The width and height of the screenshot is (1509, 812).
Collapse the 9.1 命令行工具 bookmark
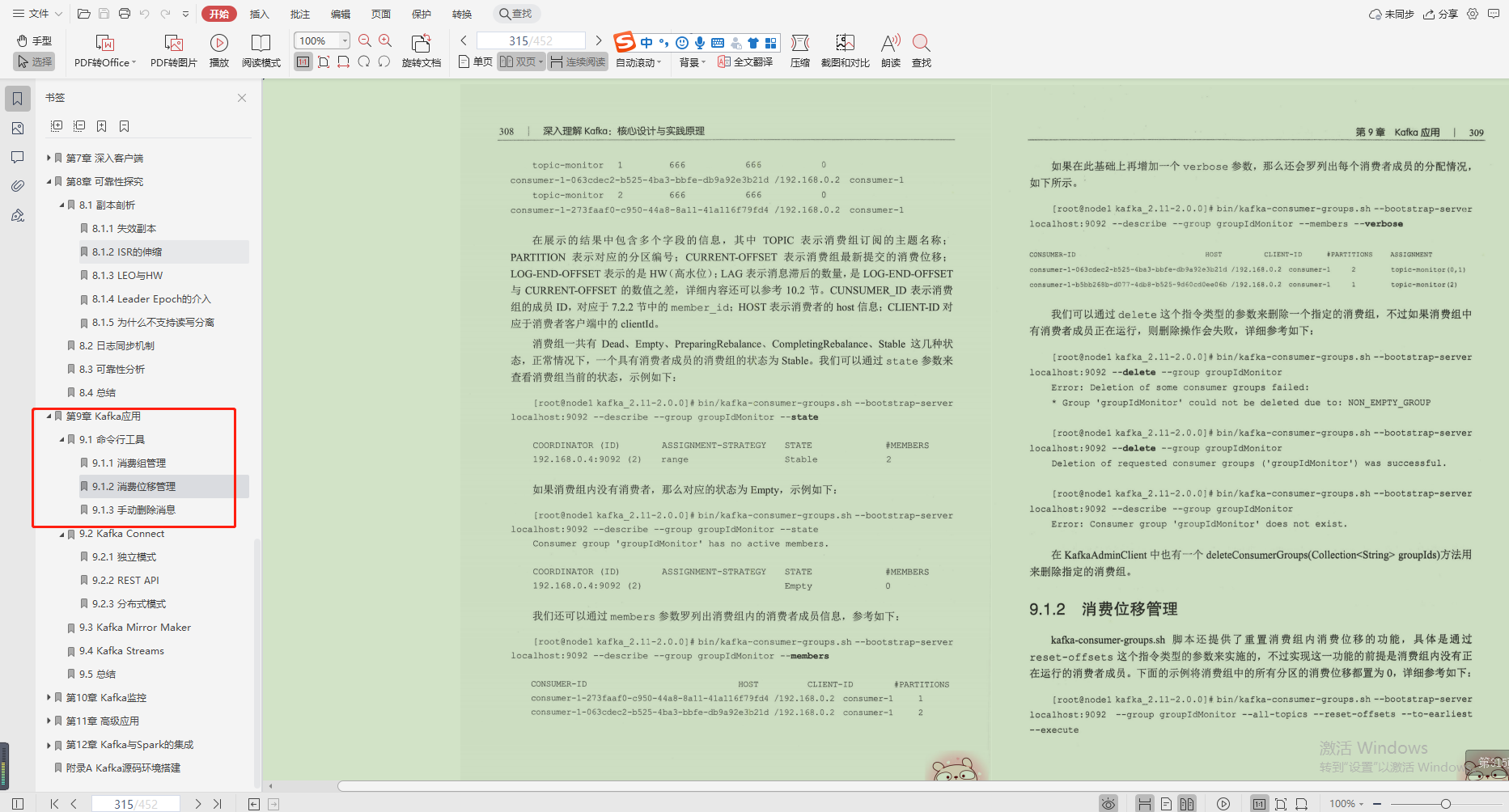[x=61, y=439]
